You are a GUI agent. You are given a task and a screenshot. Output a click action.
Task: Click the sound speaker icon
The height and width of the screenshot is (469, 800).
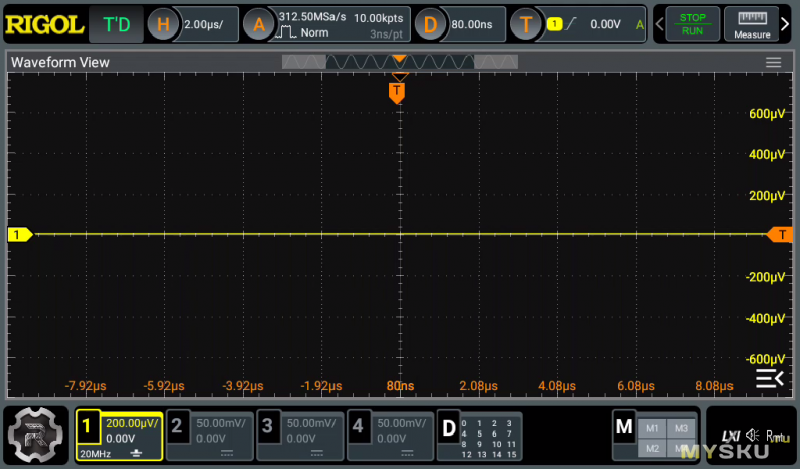click(x=750, y=435)
